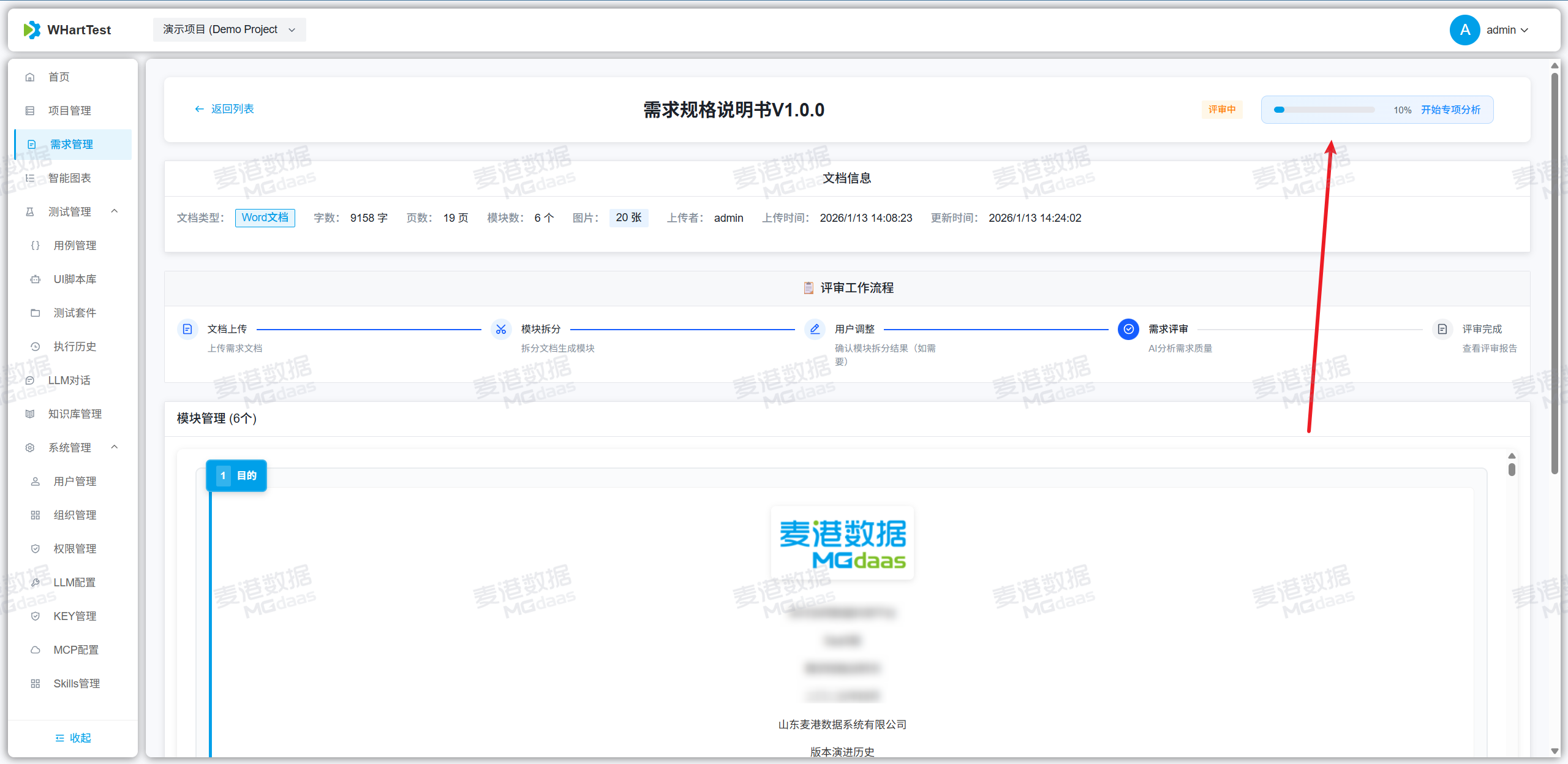The height and width of the screenshot is (764, 1568).
Task: Click the module split scissors step icon
Action: point(501,330)
